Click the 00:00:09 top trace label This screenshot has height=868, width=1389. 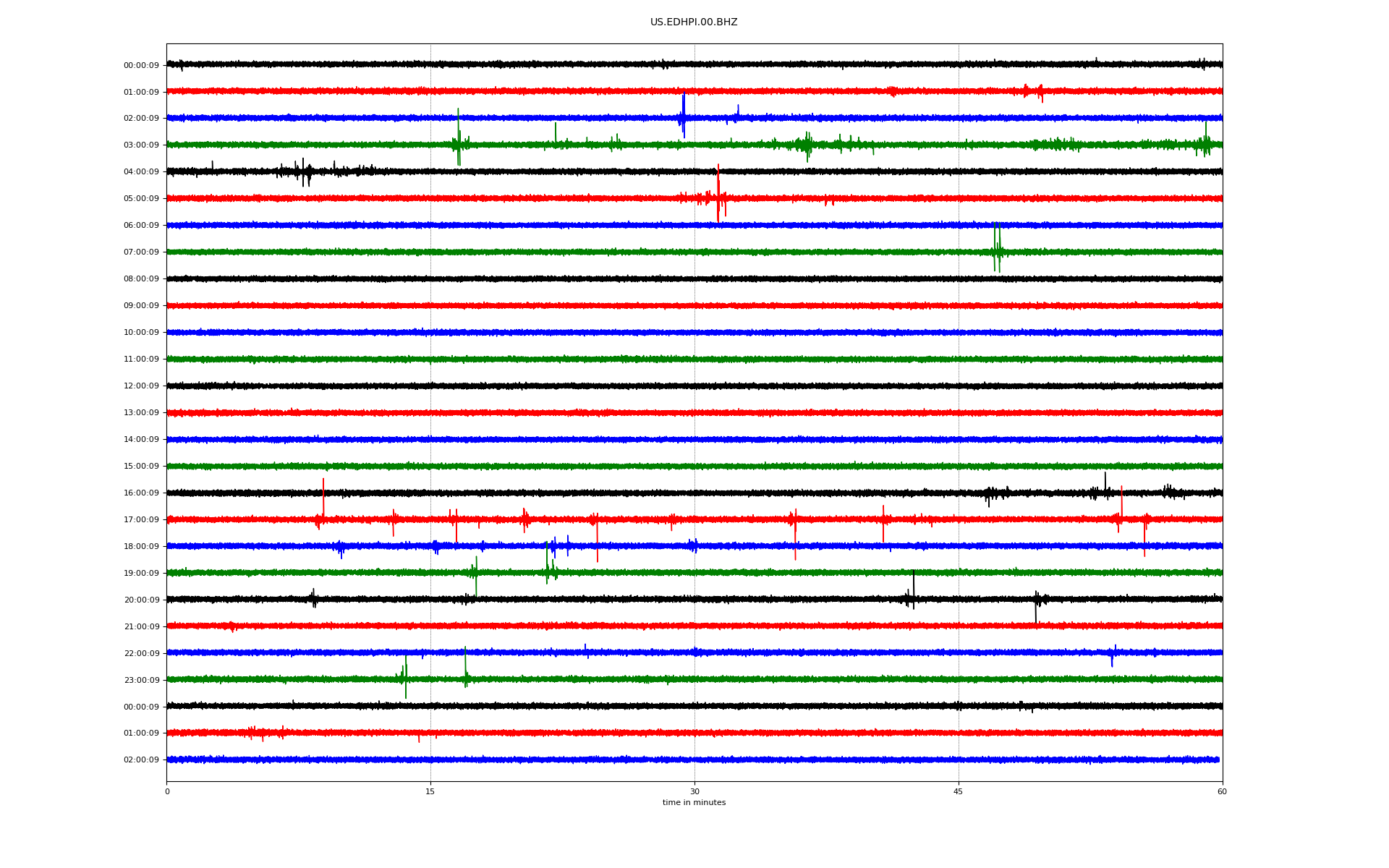click(141, 66)
